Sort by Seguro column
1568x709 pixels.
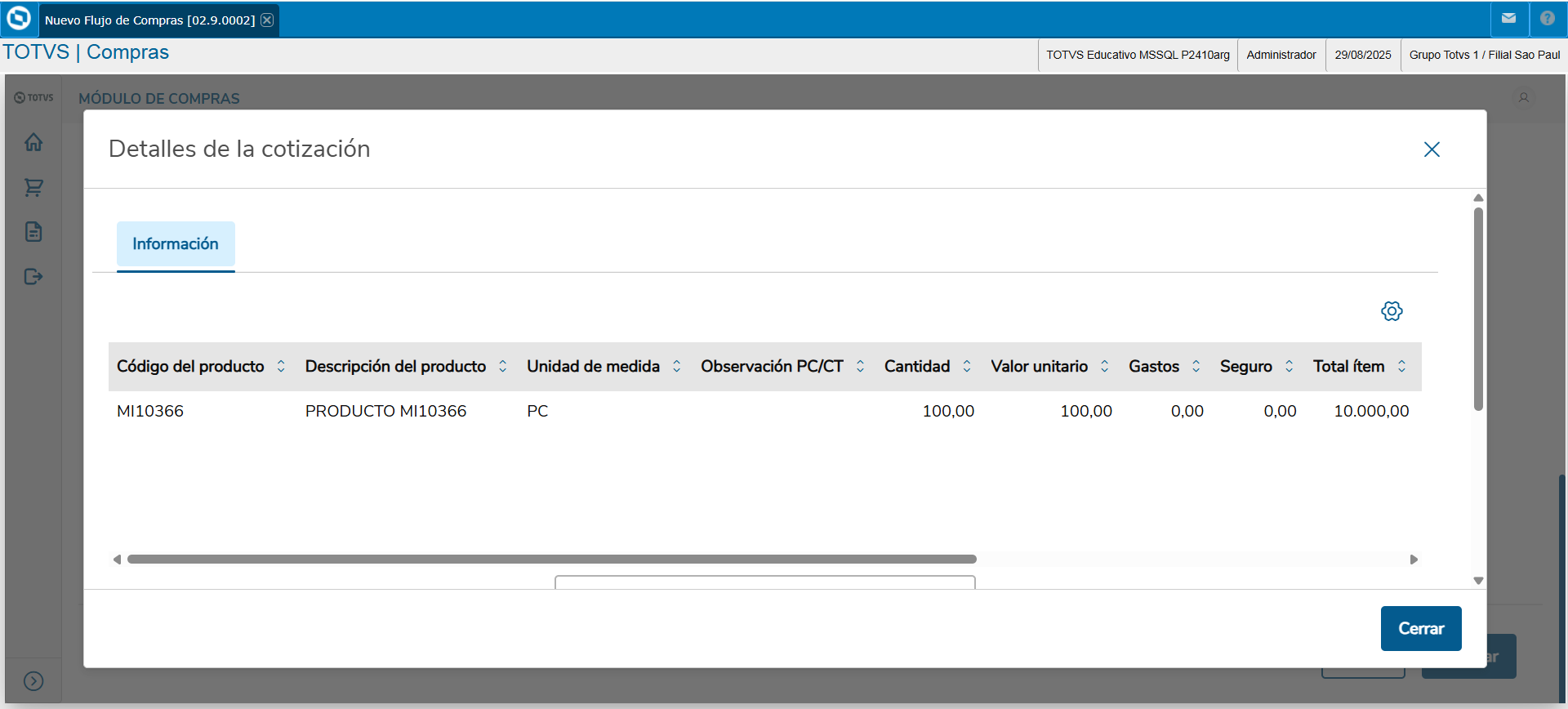tap(1290, 367)
